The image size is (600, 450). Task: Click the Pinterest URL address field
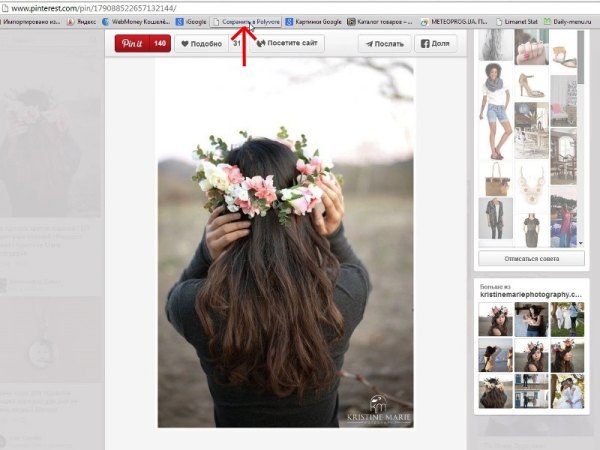pos(298,8)
